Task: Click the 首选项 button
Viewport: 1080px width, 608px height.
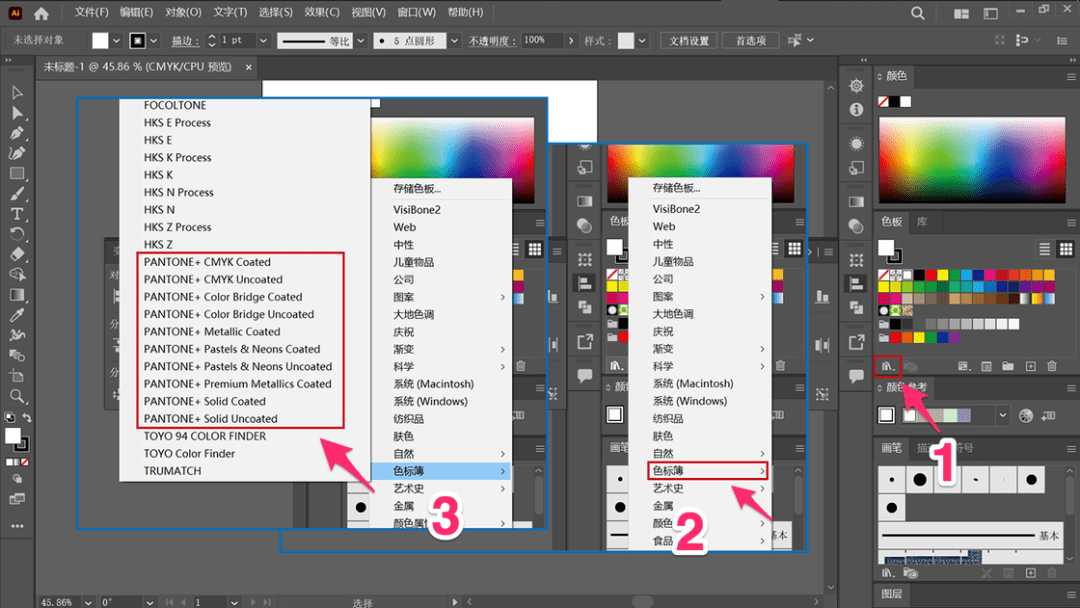Action: pos(751,41)
